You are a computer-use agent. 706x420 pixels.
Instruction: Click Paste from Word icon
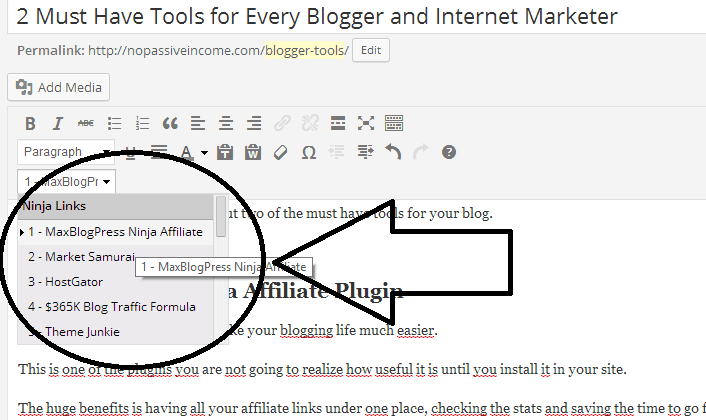(x=253, y=152)
